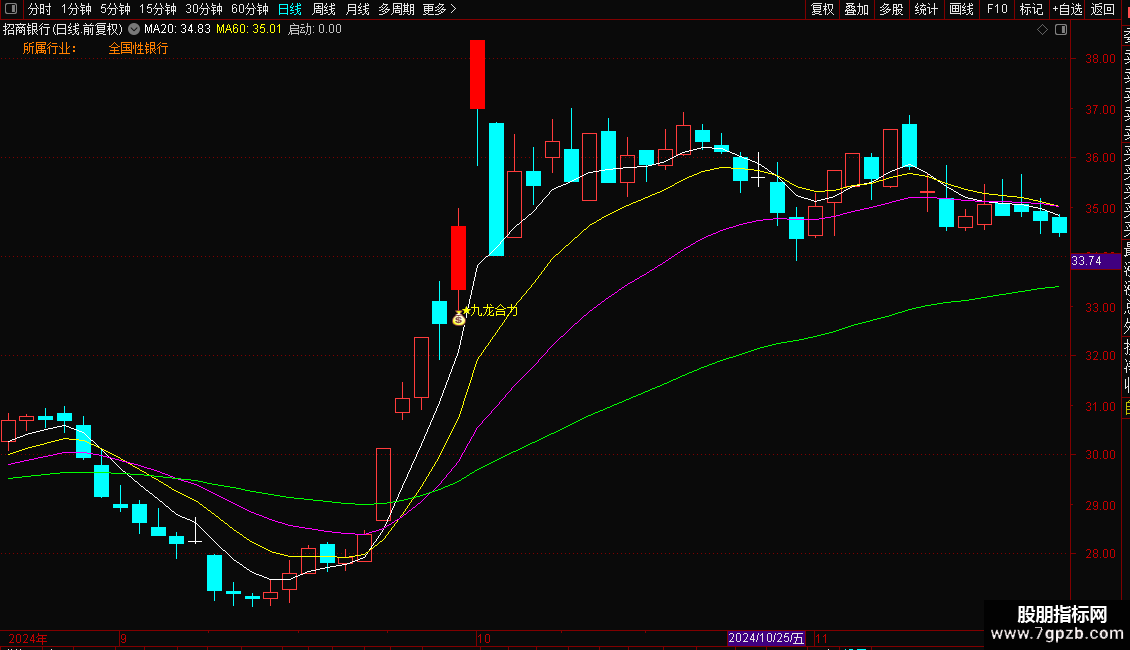The height and width of the screenshot is (650, 1130).
Task: Click the MA60: 35.01 indicator label
Action: click(x=249, y=30)
